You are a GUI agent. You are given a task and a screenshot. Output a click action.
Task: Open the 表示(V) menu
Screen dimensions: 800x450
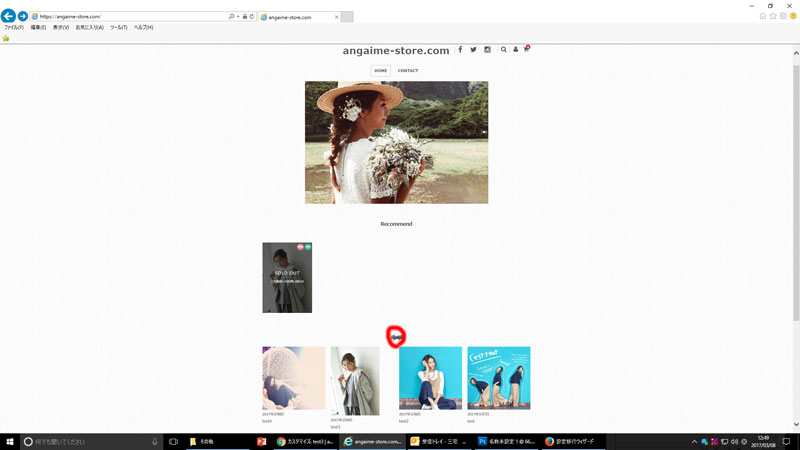click(61, 28)
